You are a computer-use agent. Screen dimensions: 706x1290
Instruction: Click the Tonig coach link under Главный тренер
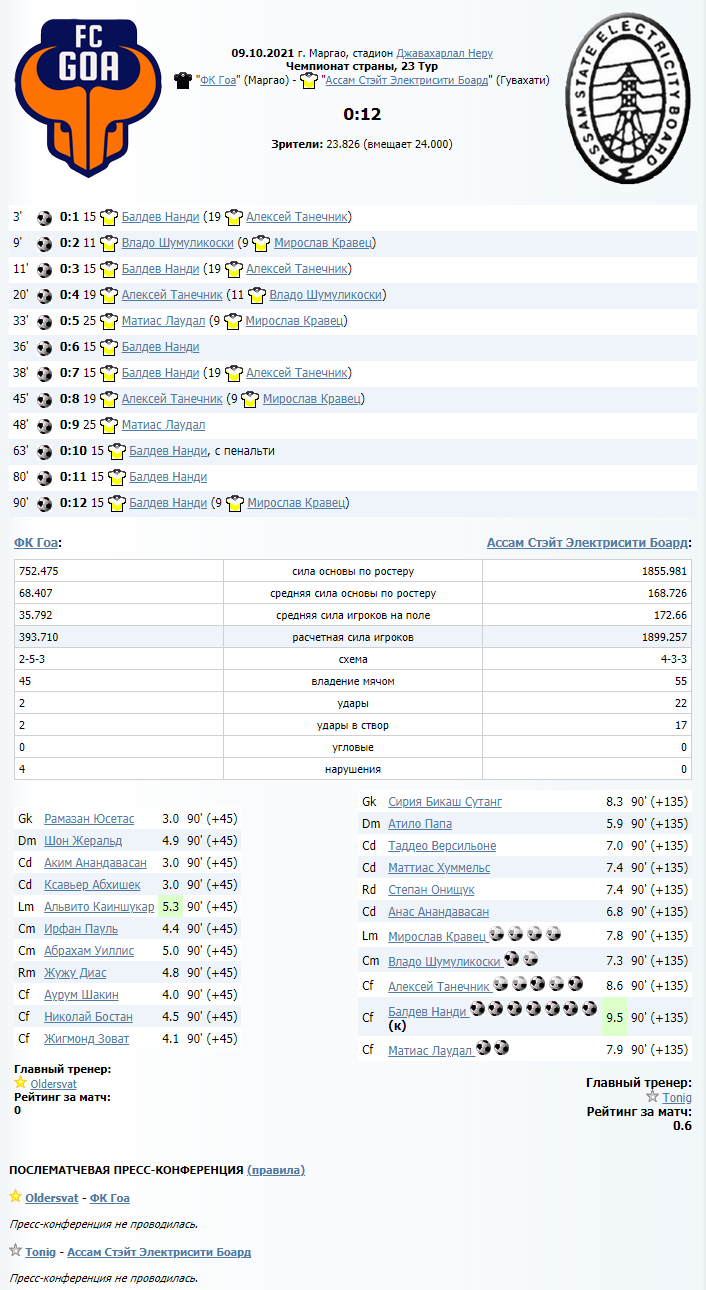[x=676, y=1097]
